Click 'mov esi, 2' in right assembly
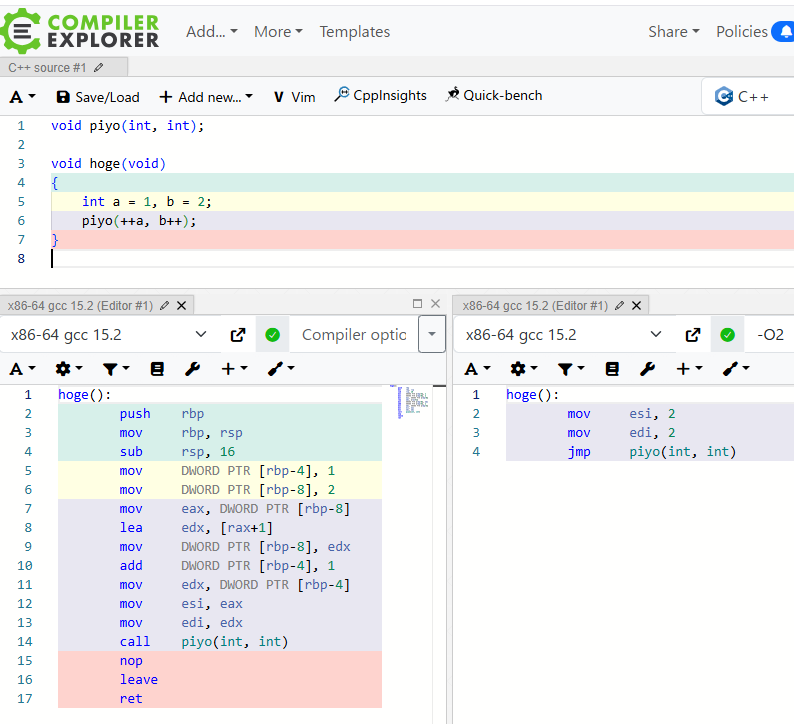The height and width of the screenshot is (724, 794). (621, 414)
